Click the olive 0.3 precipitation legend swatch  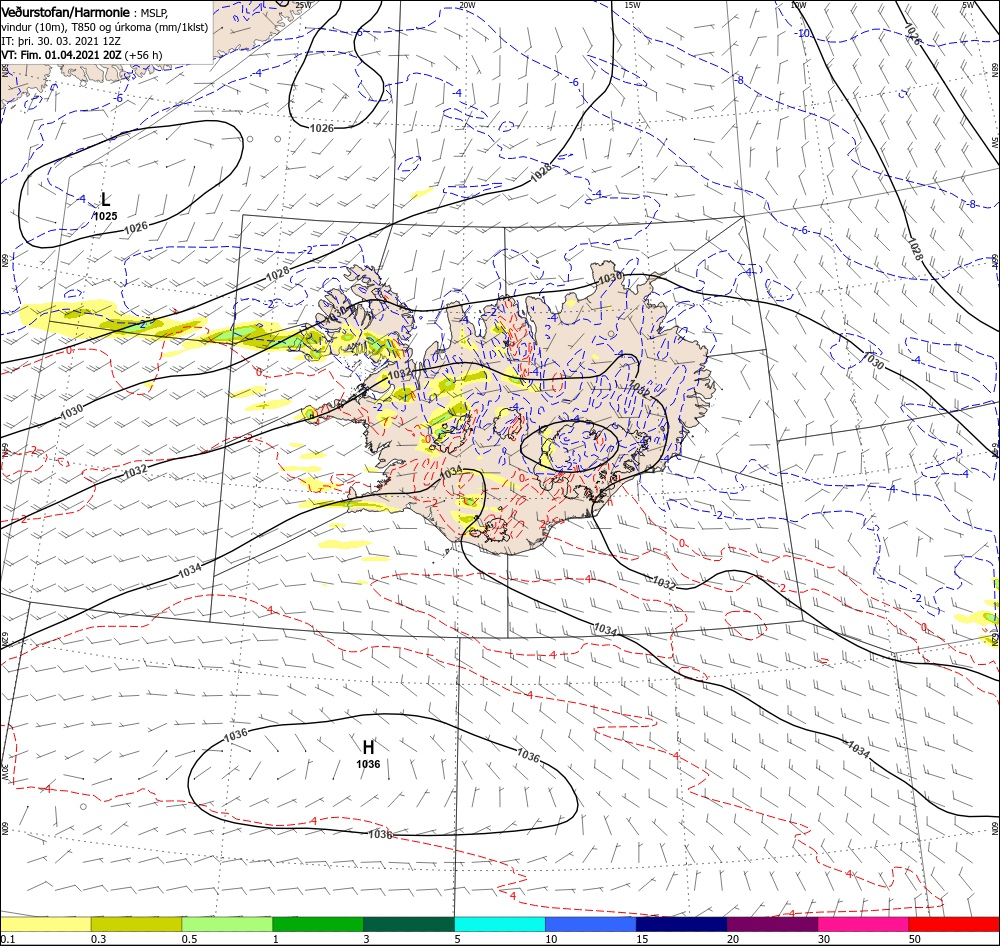click(x=136, y=924)
